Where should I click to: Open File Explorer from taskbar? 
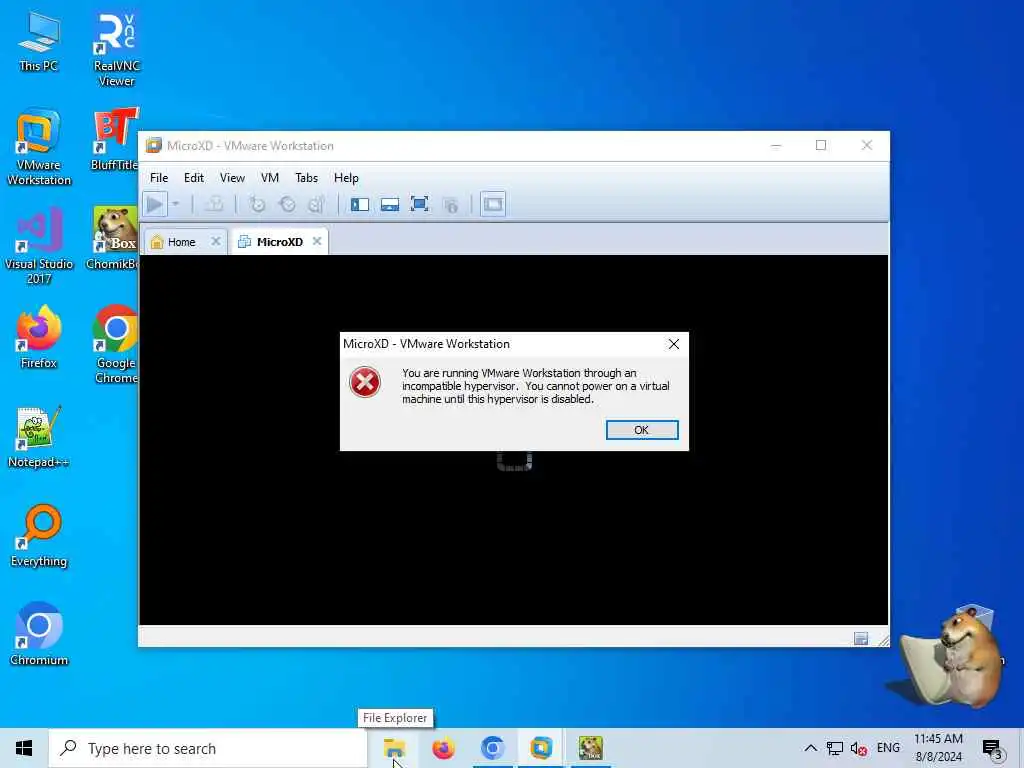click(x=394, y=748)
